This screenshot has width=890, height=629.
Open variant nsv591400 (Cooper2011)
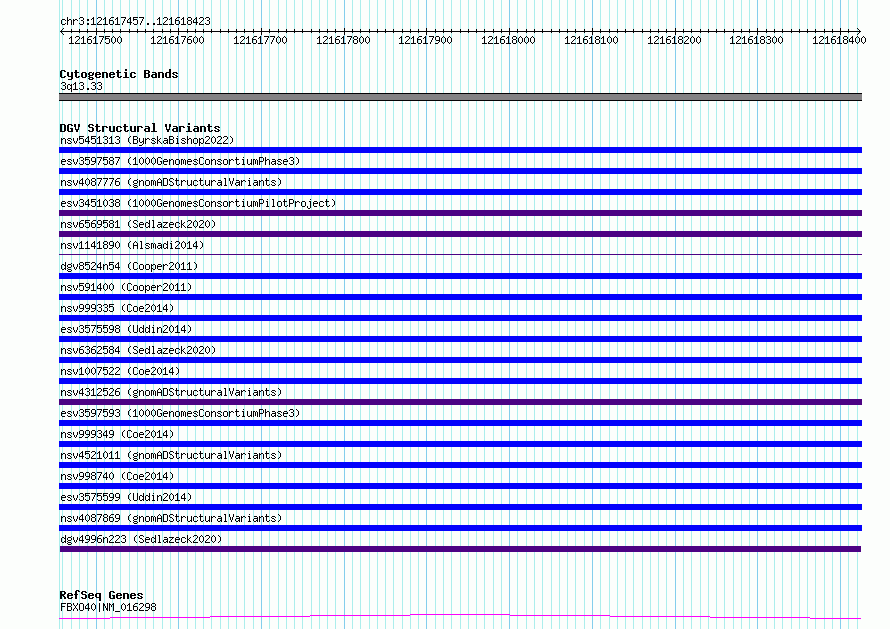click(126, 287)
